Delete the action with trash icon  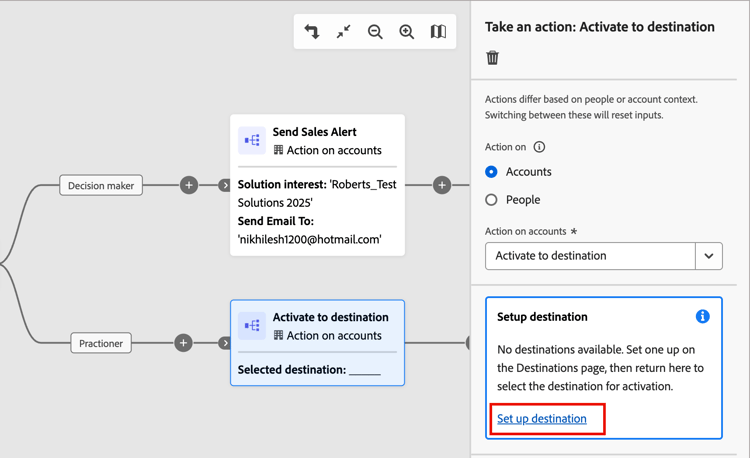tap(492, 58)
